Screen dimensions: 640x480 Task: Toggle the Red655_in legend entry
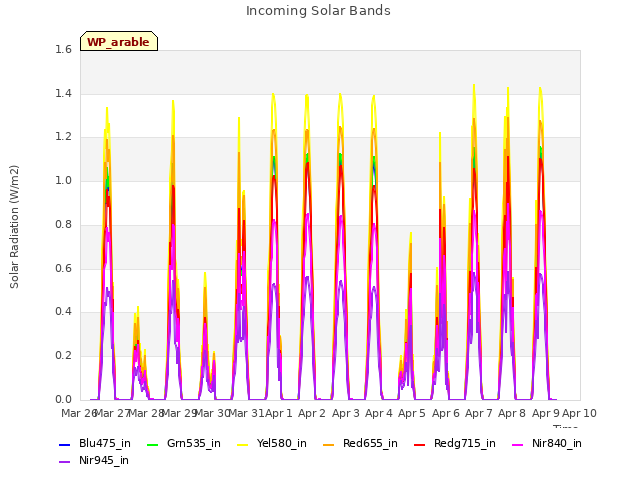click(360, 444)
